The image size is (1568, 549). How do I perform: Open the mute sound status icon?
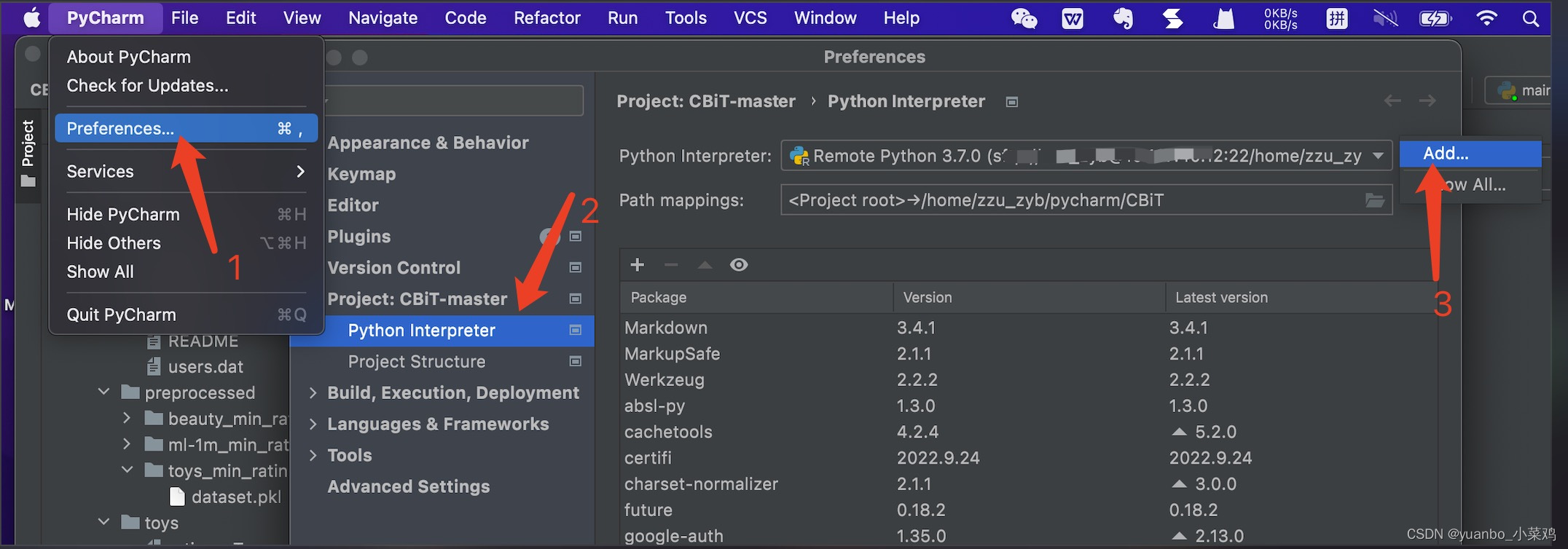pos(1385,18)
